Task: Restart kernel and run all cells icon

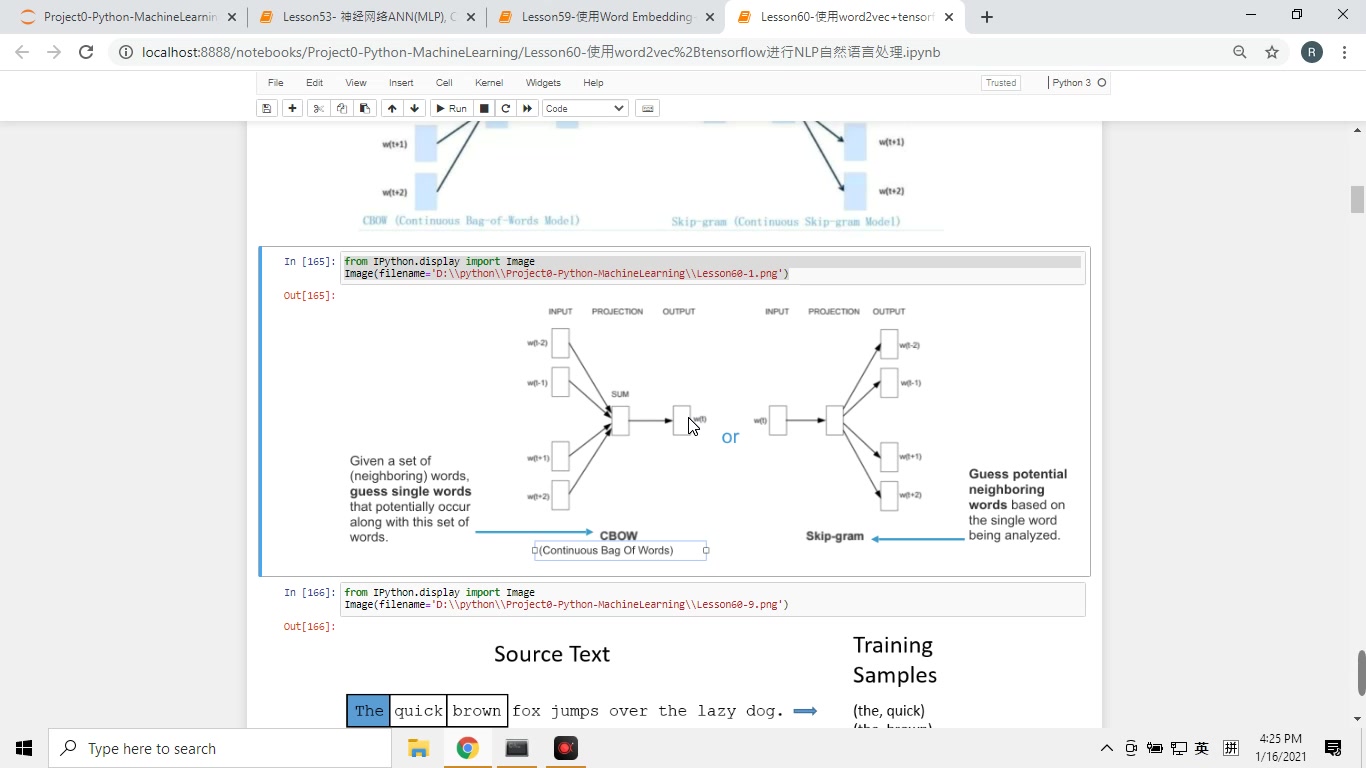Action: click(528, 108)
